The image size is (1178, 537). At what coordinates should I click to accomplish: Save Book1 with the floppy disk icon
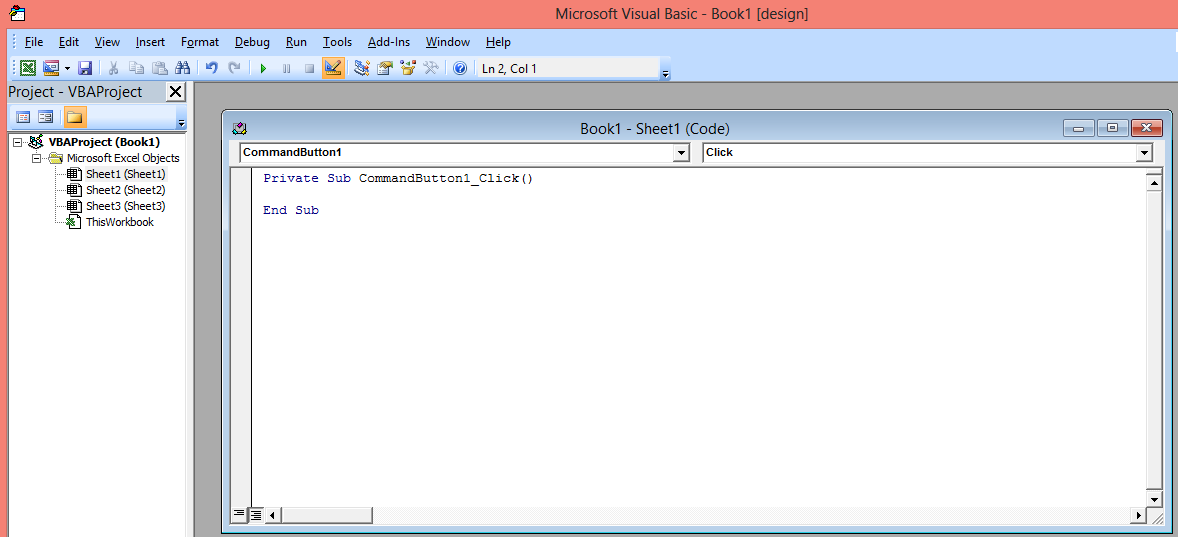(85, 68)
